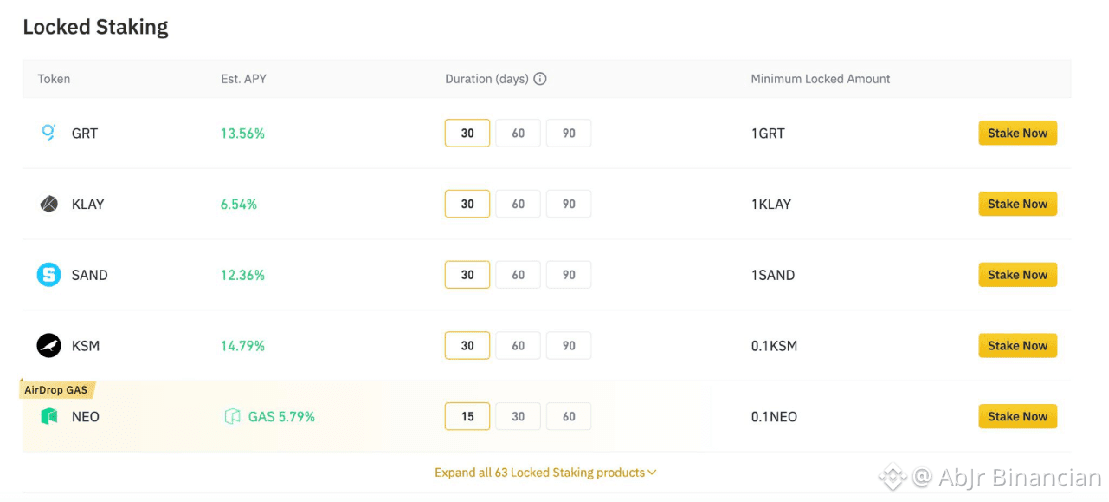Image resolution: width=1109 pixels, height=502 pixels.
Task: Choose 90 days duration for KLAY
Action: (569, 204)
